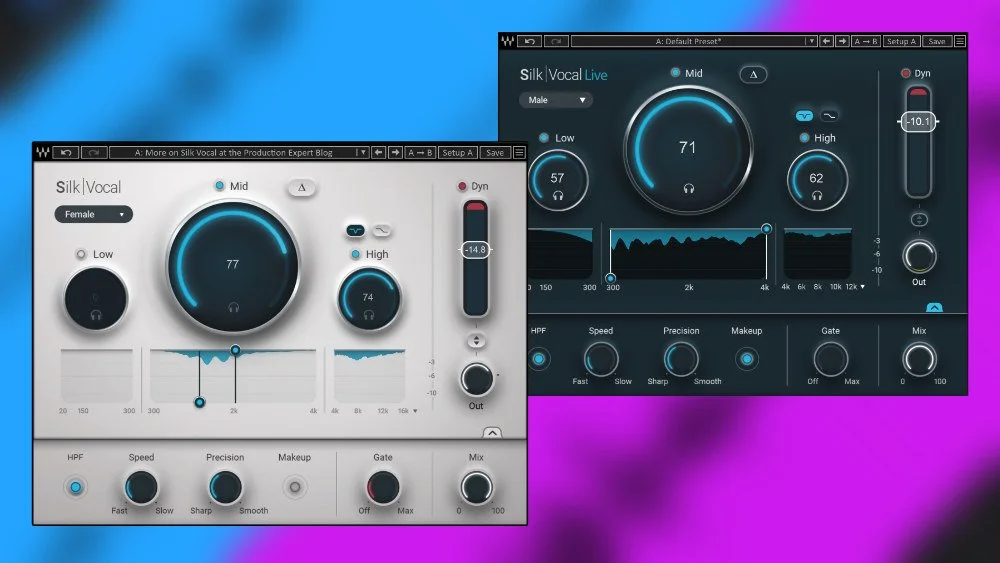Toggle High band in Silk Vocal Live
Image resolution: width=1000 pixels, height=563 pixels.
click(804, 138)
